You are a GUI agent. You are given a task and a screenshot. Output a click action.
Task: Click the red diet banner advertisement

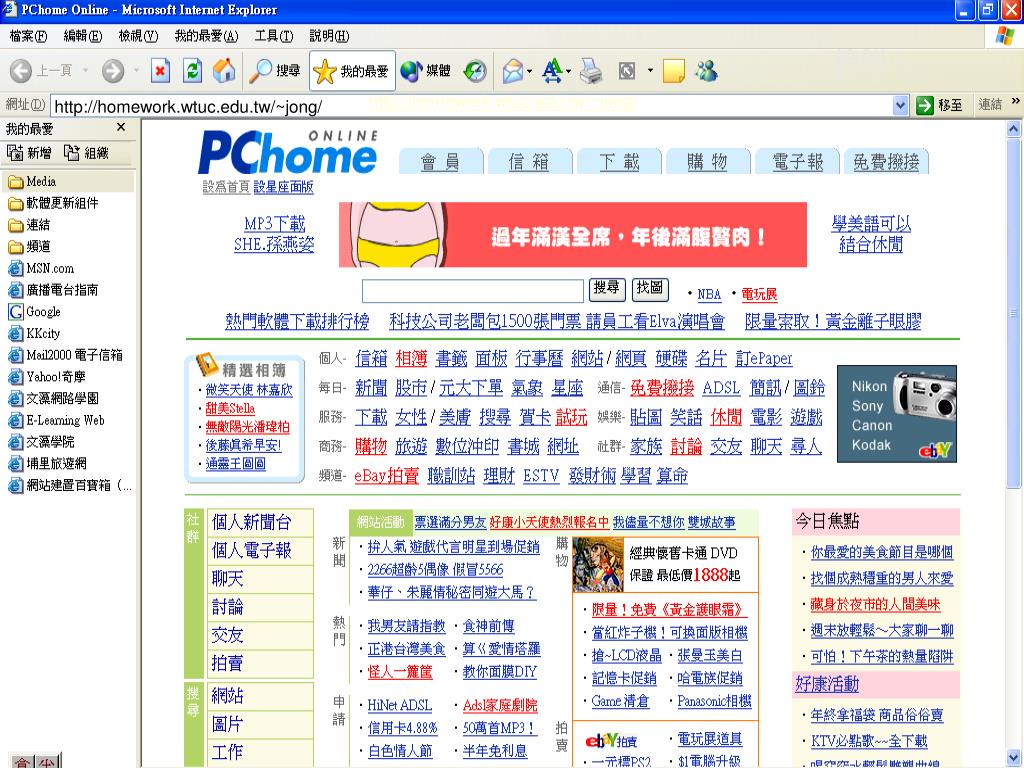tap(573, 234)
